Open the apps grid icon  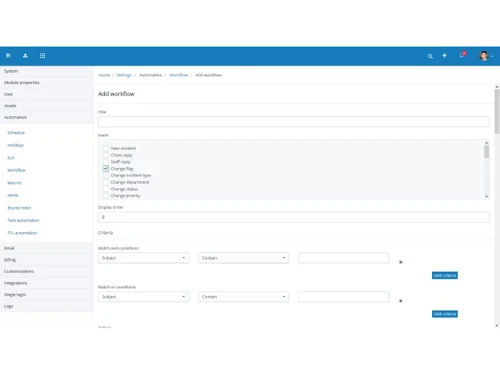[42, 55]
